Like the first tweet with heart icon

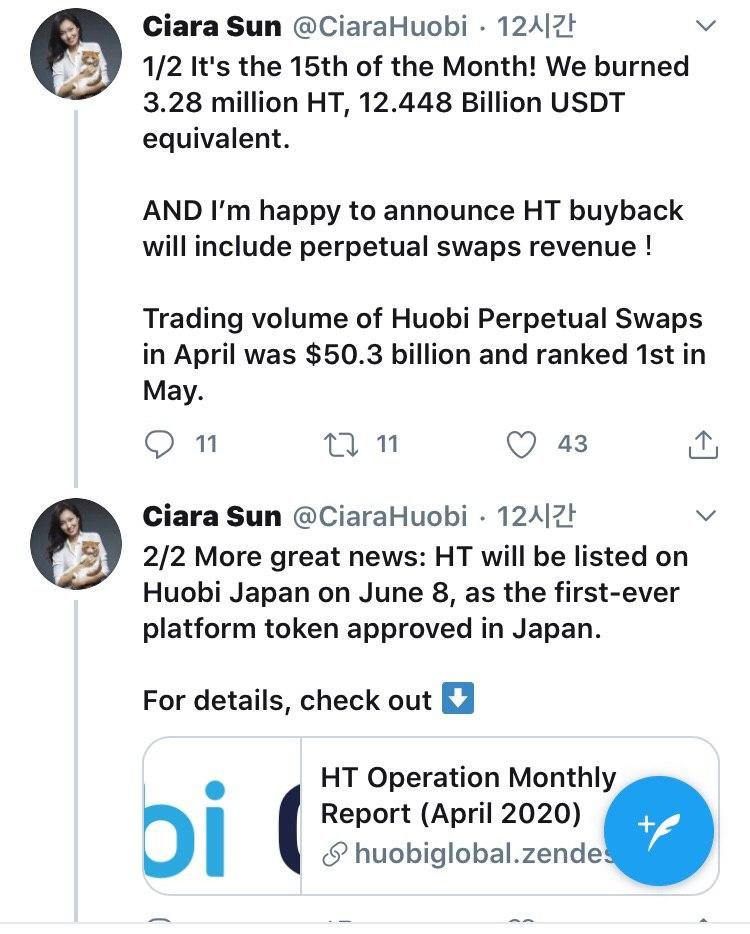click(x=521, y=444)
